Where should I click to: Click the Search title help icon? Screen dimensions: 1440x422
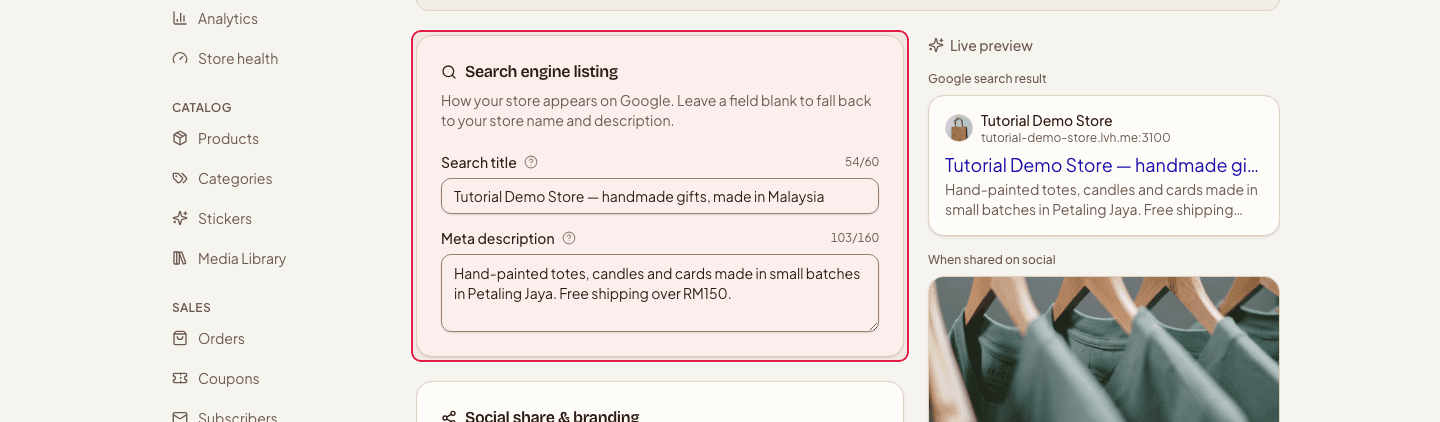pos(531,162)
